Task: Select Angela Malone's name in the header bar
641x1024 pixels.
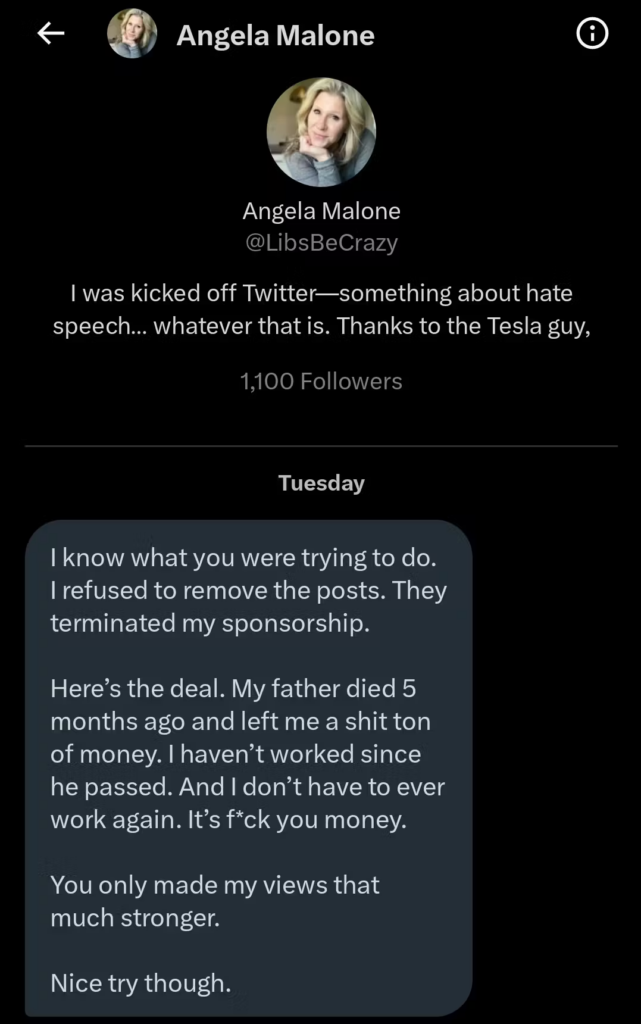Action: point(275,35)
